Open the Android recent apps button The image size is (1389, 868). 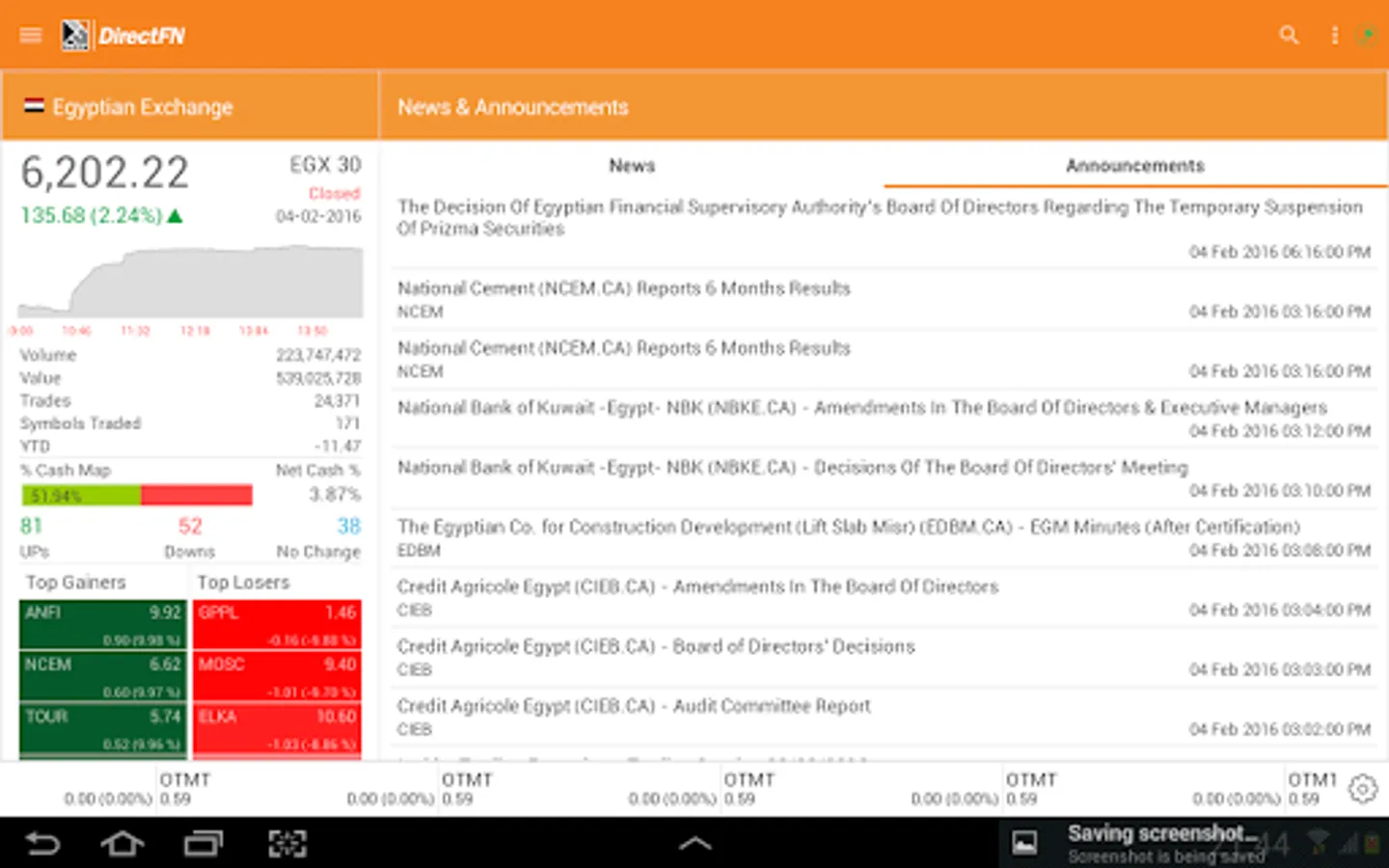pyautogui.click(x=204, y=844)
